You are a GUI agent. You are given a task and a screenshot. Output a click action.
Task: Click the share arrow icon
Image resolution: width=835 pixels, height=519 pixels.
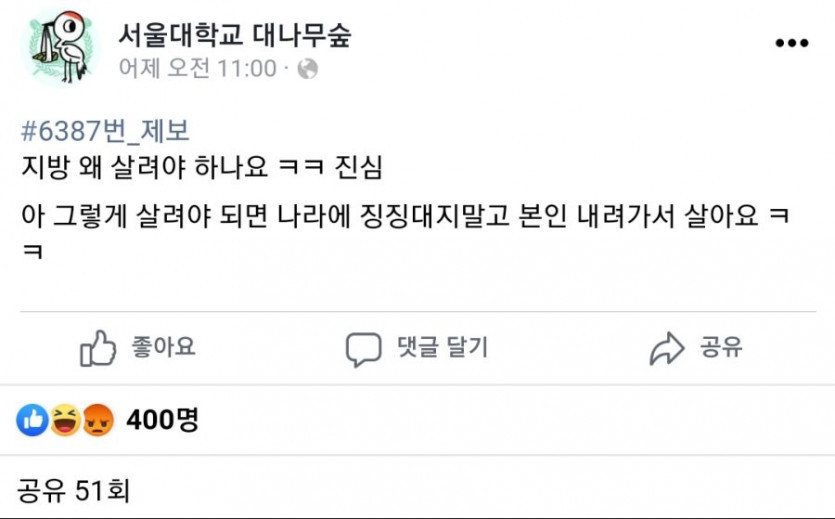(x=666, y=348)
